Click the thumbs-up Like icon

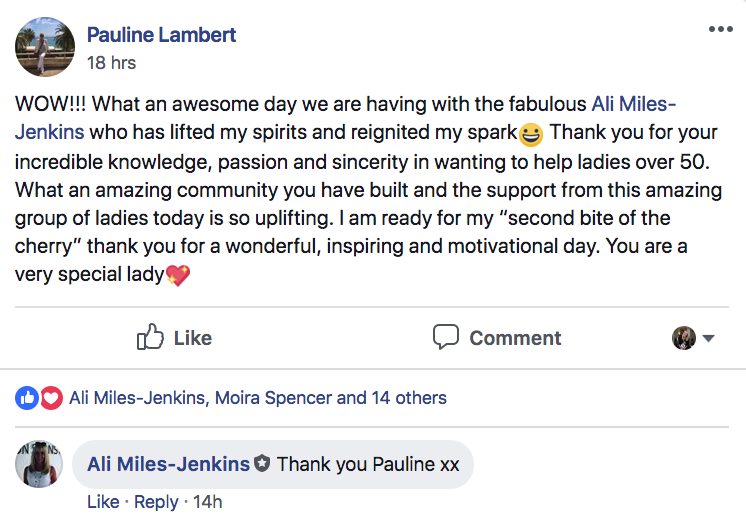[150, 337]
